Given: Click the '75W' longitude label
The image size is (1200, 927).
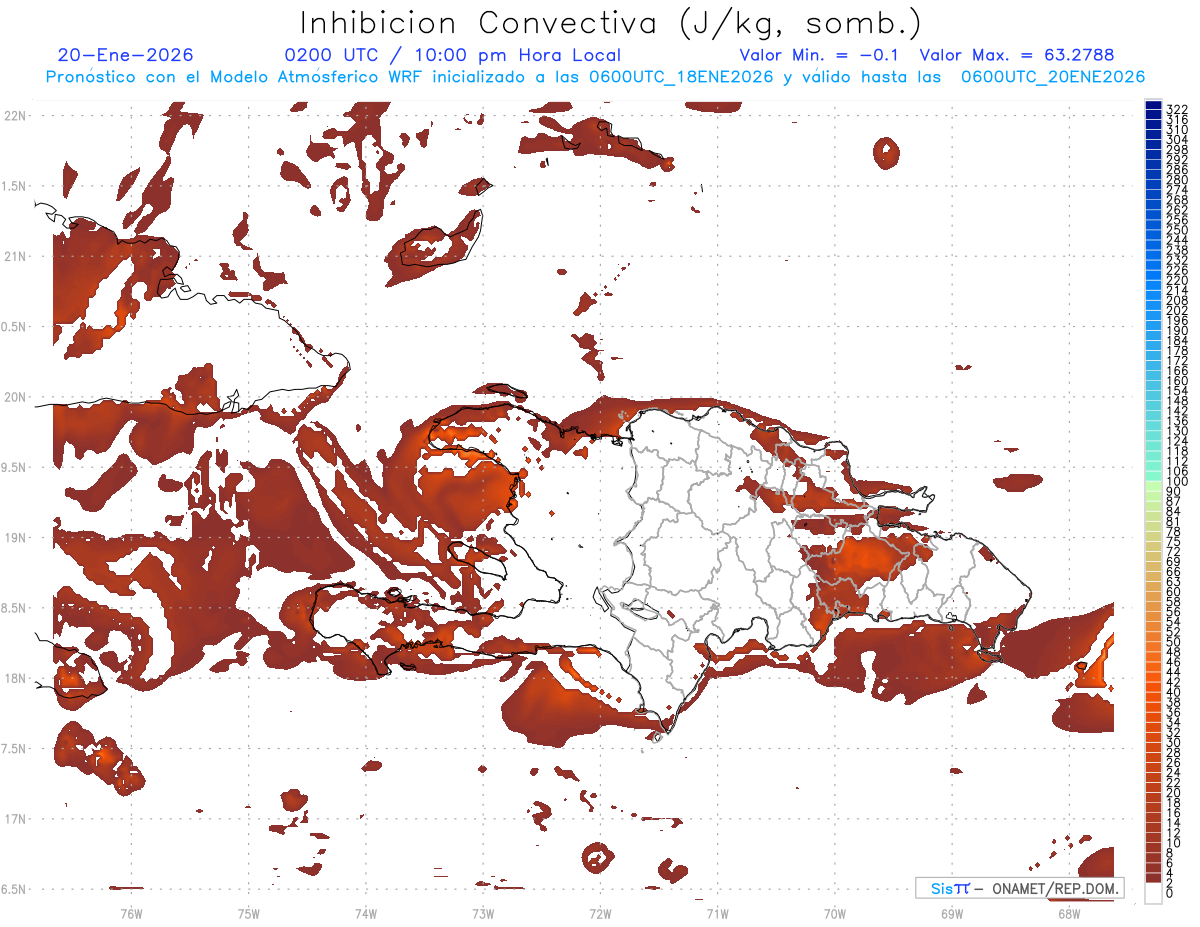Looking at the screenshot, I should pyautogui.click(x=248, y=913).
